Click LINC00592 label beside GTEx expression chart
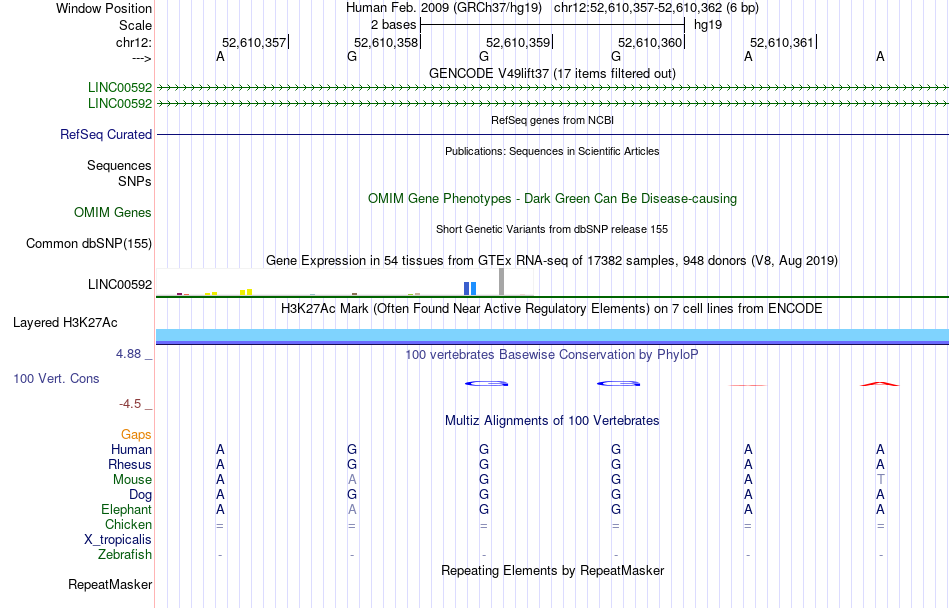This screenshot has height=608, width=950. pyautogui.click(x=119, y=284)
